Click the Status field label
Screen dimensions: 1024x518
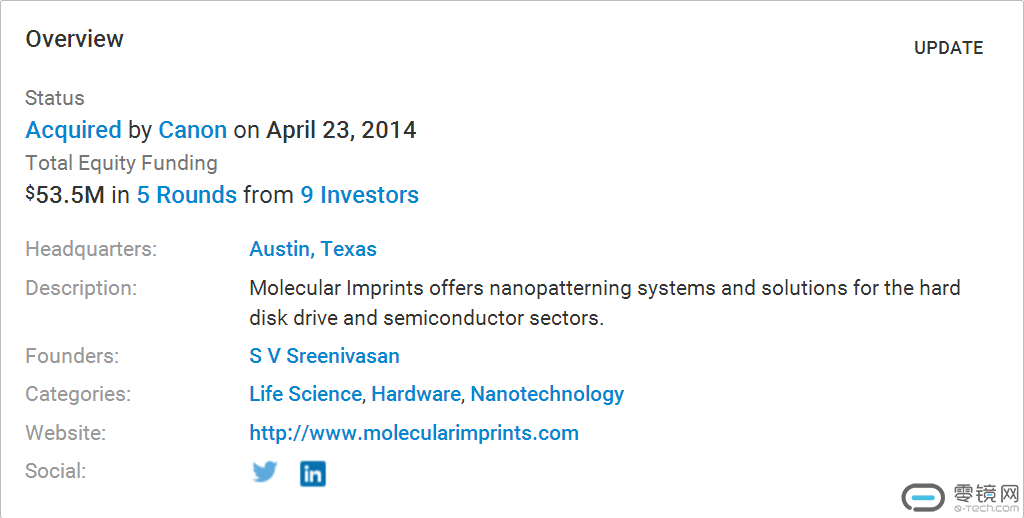tap(55, 98)
